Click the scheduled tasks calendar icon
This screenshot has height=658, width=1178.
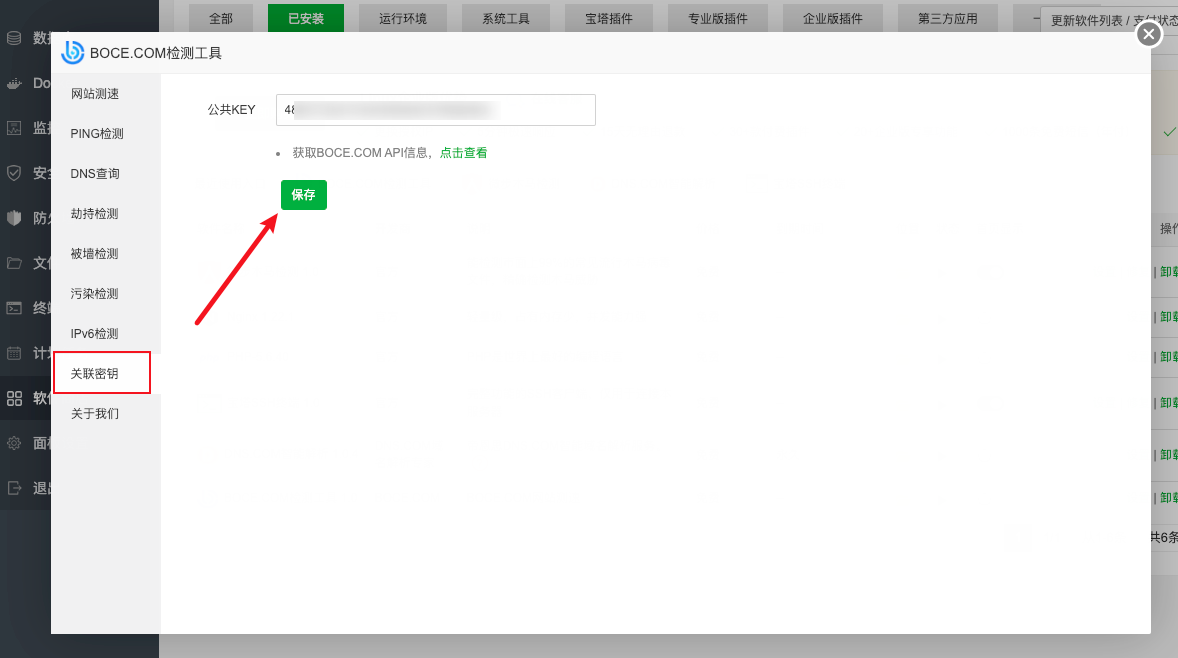[14, 353]
